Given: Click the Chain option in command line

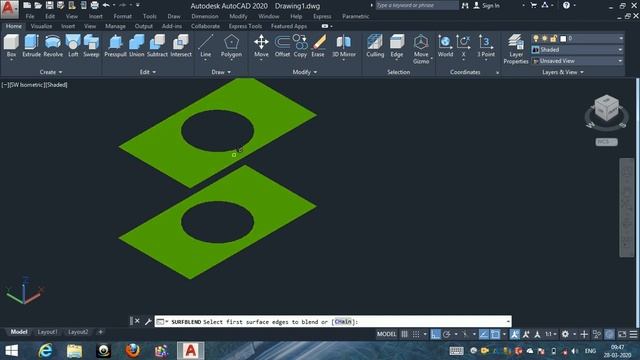Looking at the screenshot, I should click(x=343, y=322).
